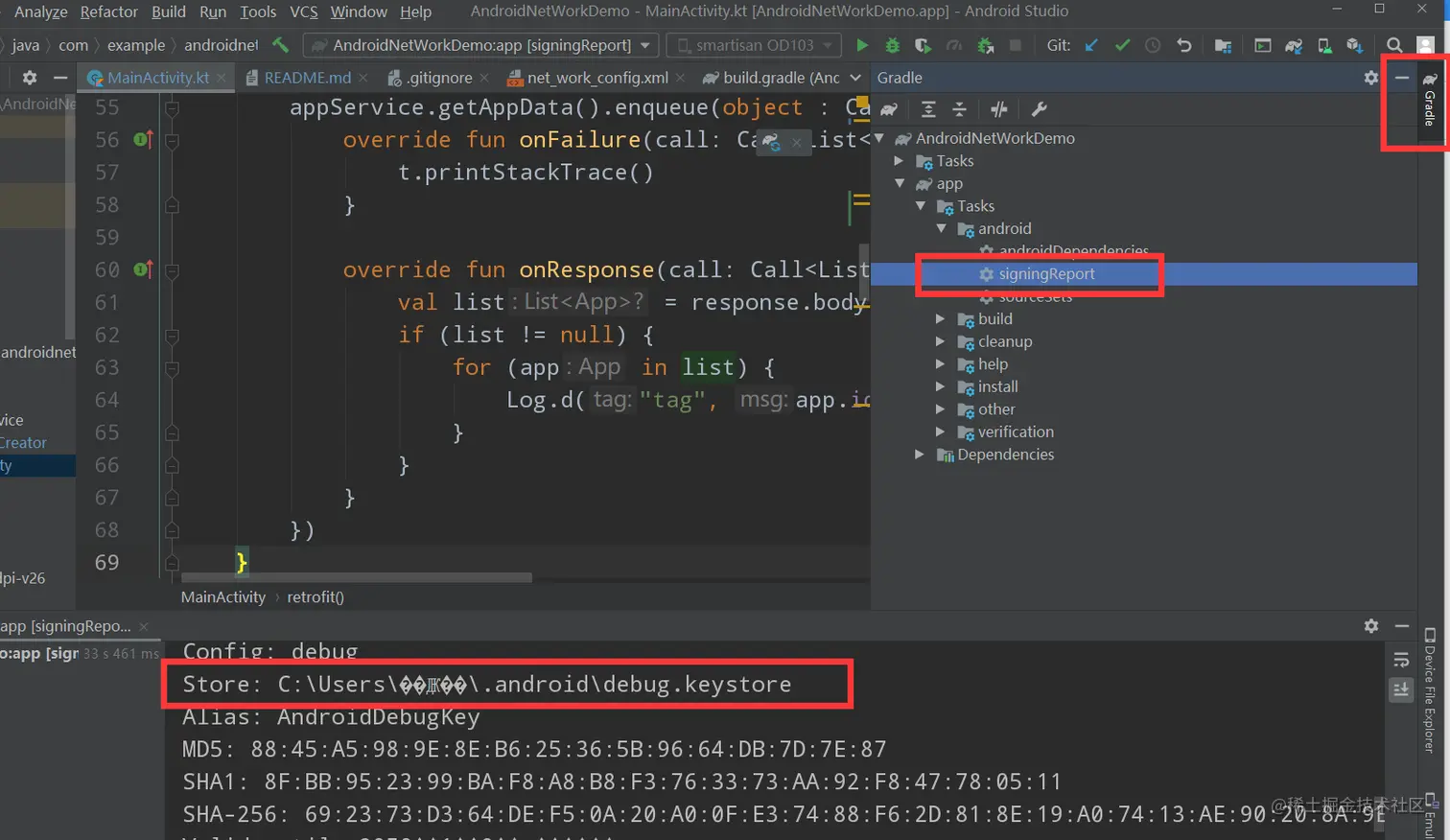Click the help task group label
Image resolution: width=1450 pixels, height=840 pixels.
(993, 364)
